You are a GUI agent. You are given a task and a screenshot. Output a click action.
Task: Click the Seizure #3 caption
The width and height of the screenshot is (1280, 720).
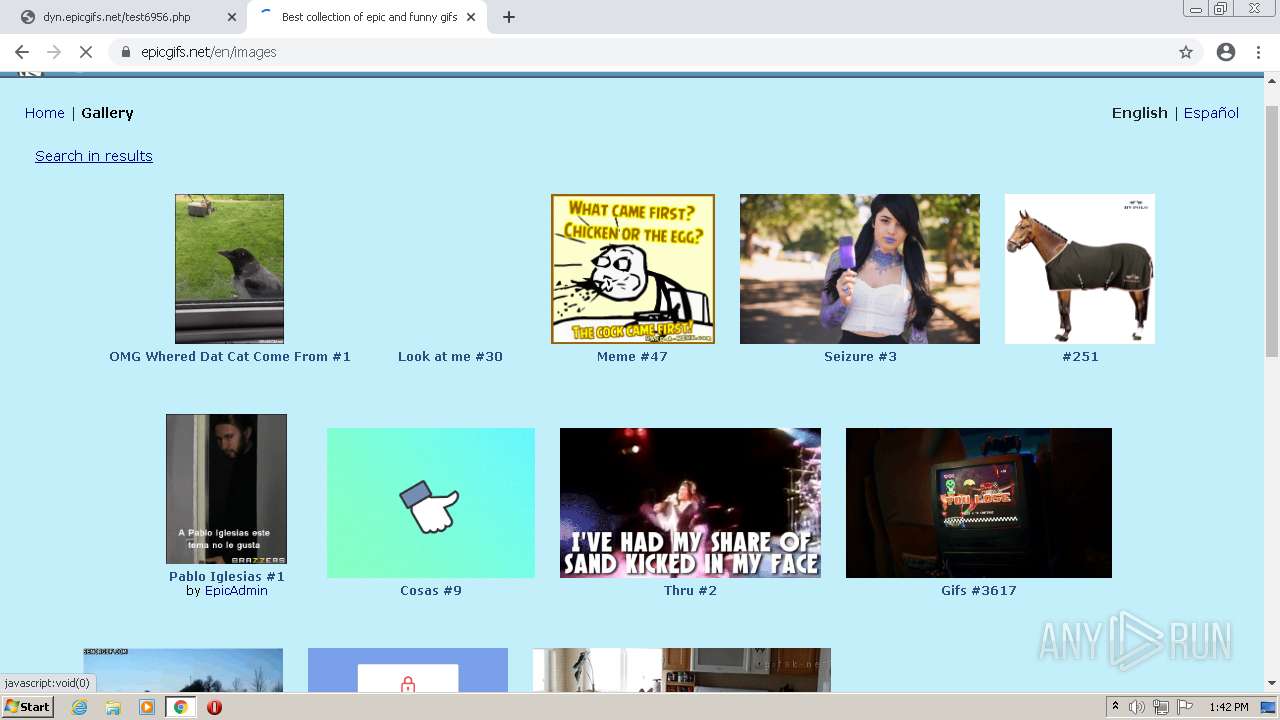coord(860,357)
